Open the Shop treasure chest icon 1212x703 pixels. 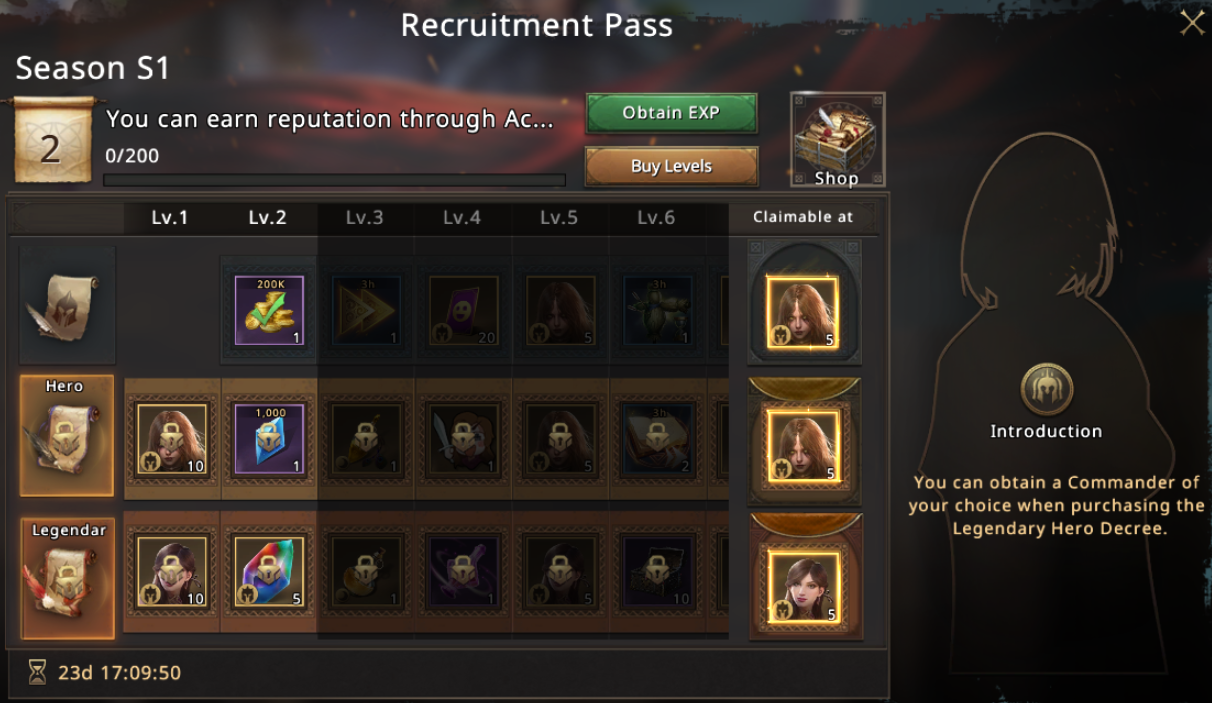coord(837,139)
